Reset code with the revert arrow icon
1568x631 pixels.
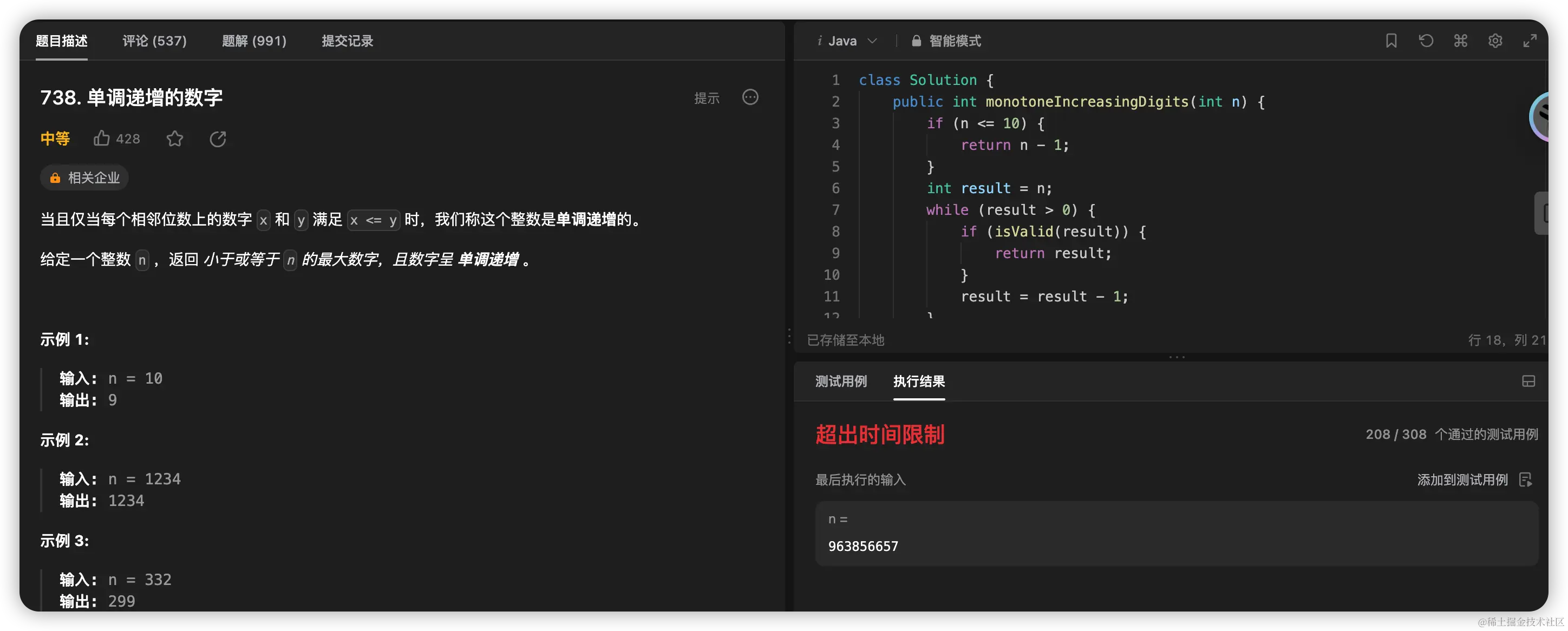point(1426,41)
